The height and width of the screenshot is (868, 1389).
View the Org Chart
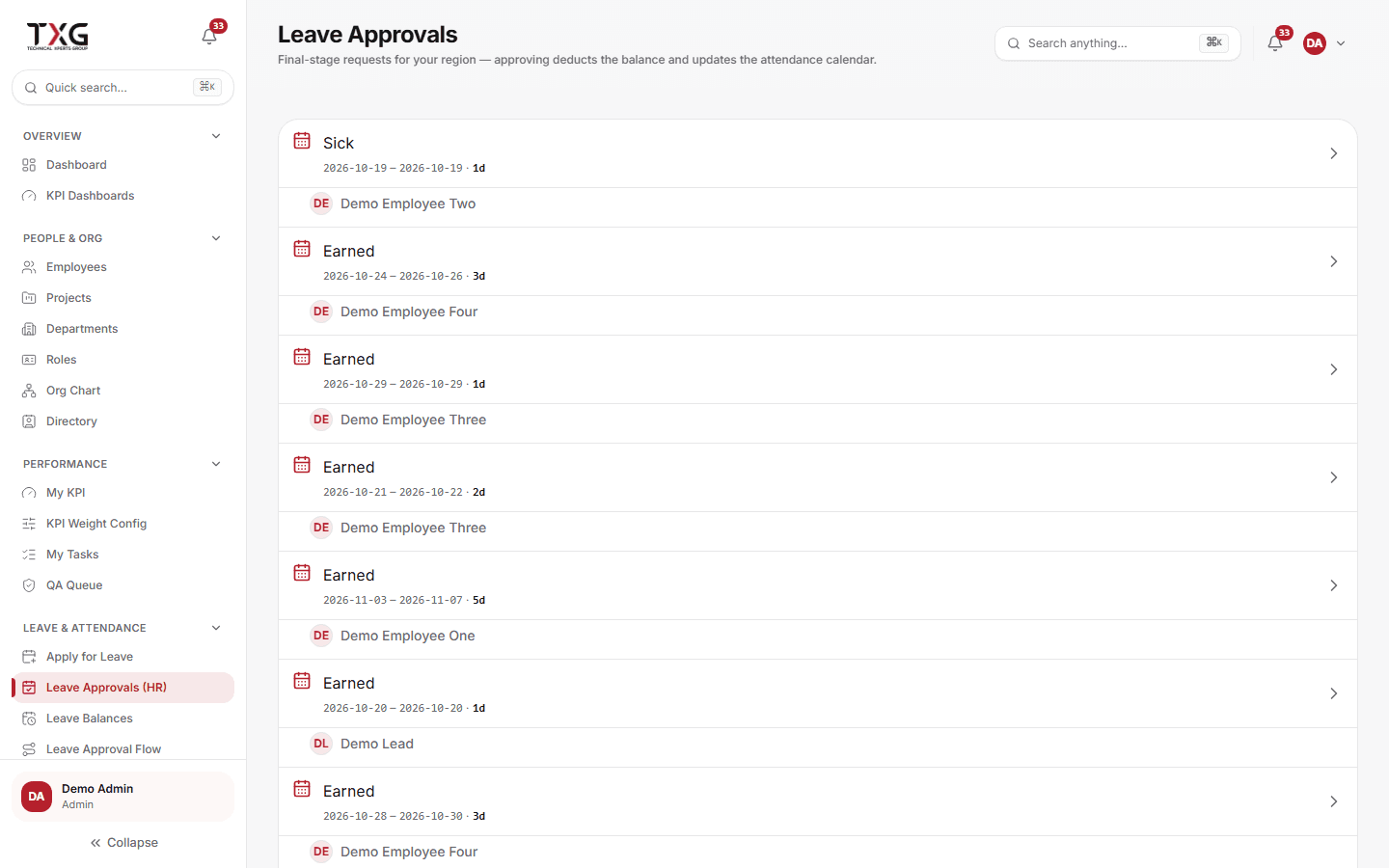click(x=123, y=391)
